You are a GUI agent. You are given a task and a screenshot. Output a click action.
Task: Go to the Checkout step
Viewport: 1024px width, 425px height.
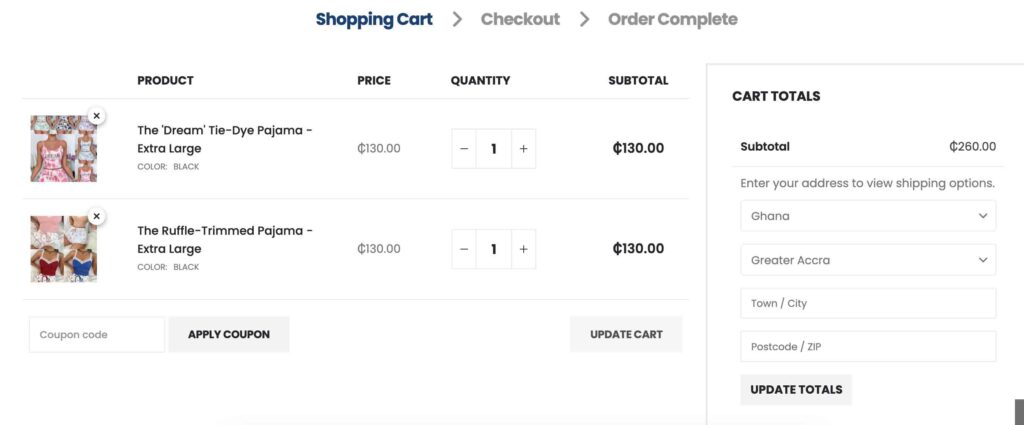tap(520, 20)
